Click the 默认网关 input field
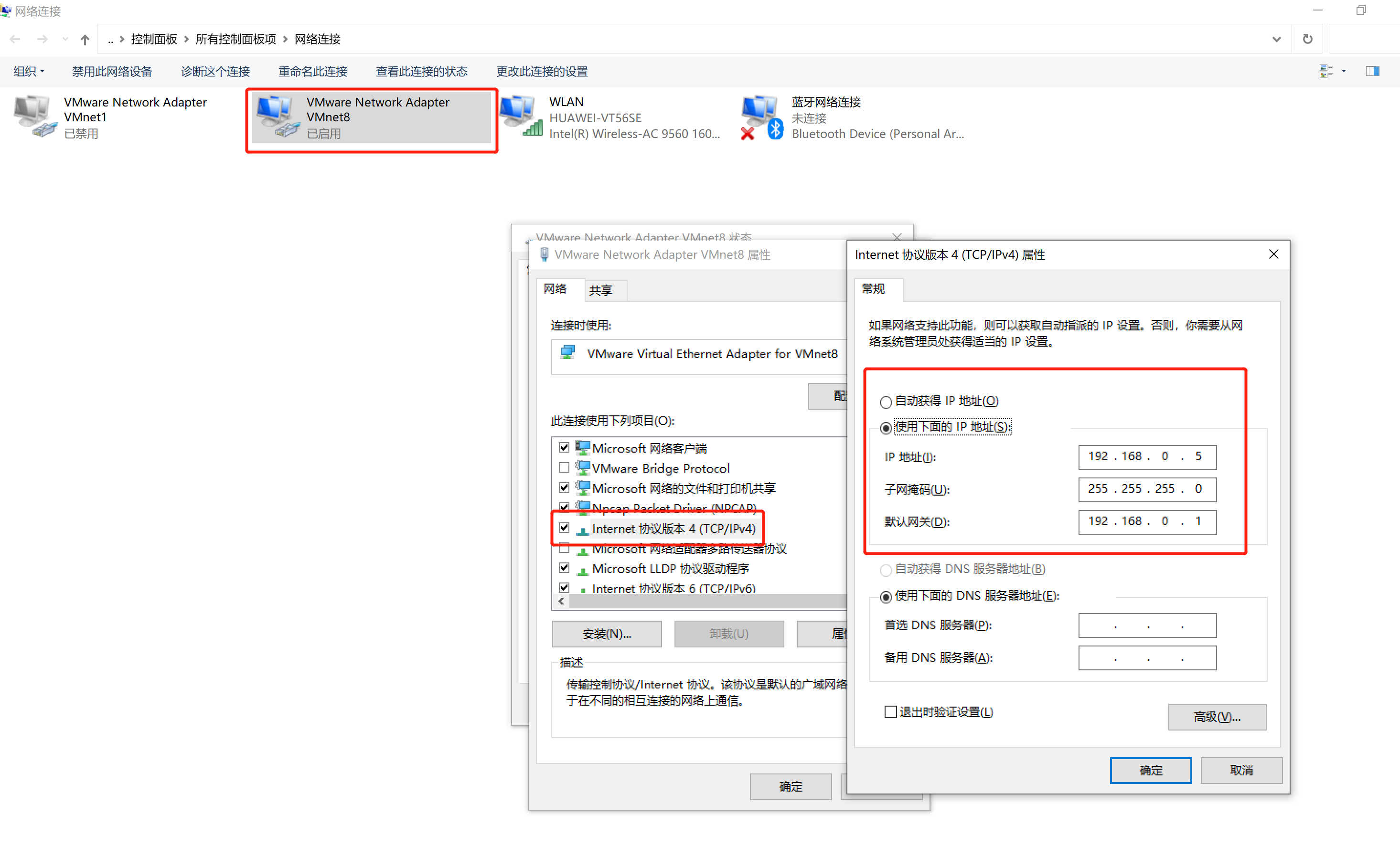This screenshot has height=868, width=1400. tap(1147, 522)
